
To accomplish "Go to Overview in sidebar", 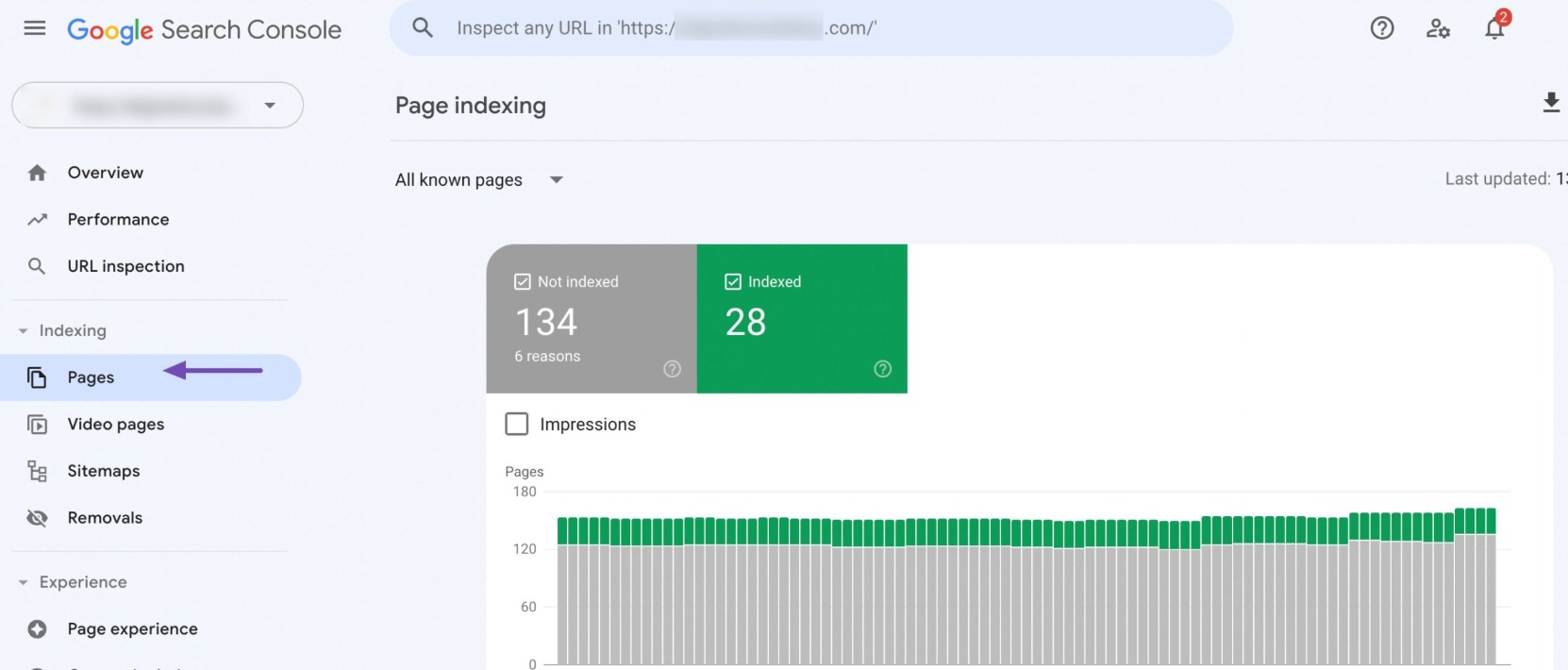I will [105, 173].
